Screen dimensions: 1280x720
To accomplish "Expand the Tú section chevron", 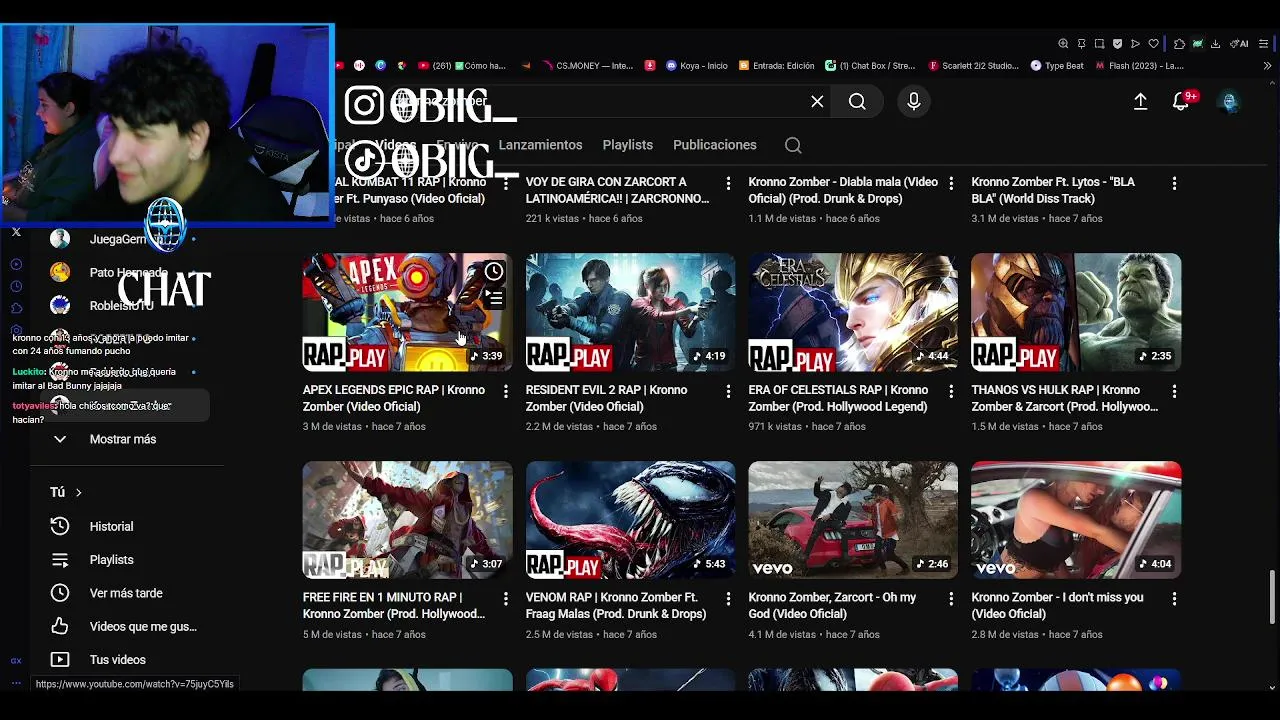I will [x=78, y=492].
